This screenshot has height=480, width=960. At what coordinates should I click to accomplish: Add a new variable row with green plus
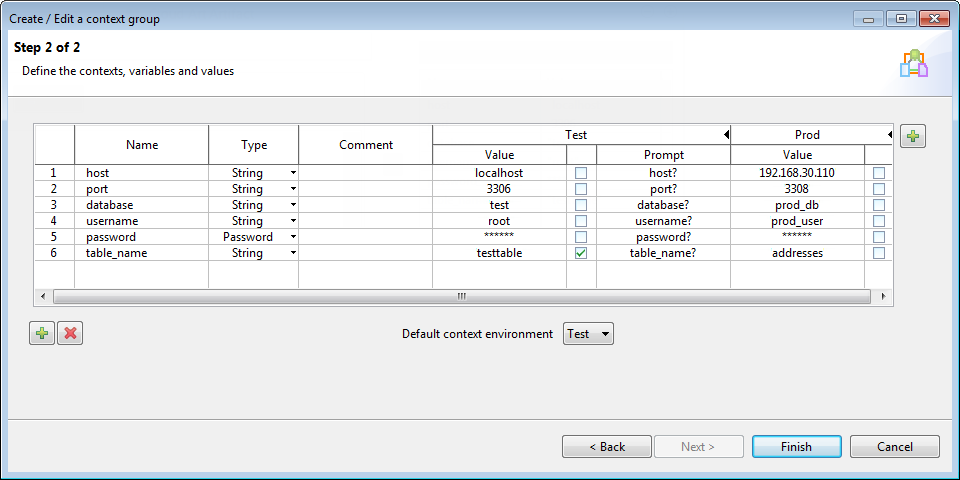42,333
